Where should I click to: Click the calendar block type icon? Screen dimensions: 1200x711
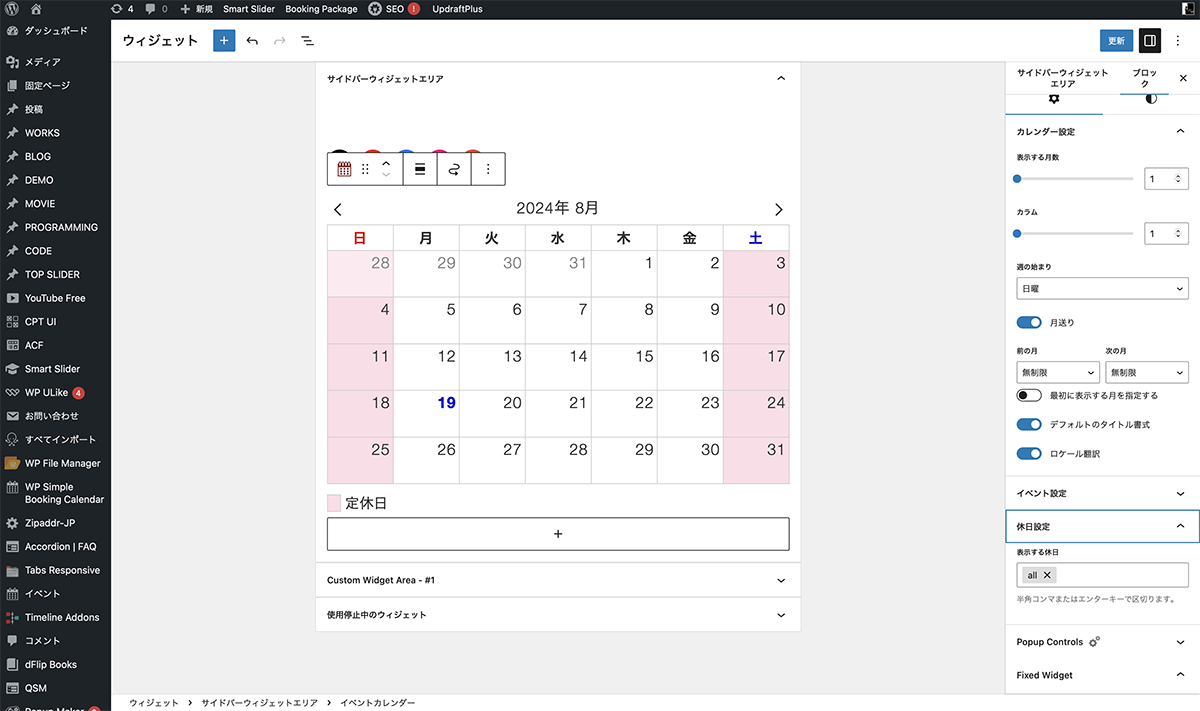tap(344, 169)
